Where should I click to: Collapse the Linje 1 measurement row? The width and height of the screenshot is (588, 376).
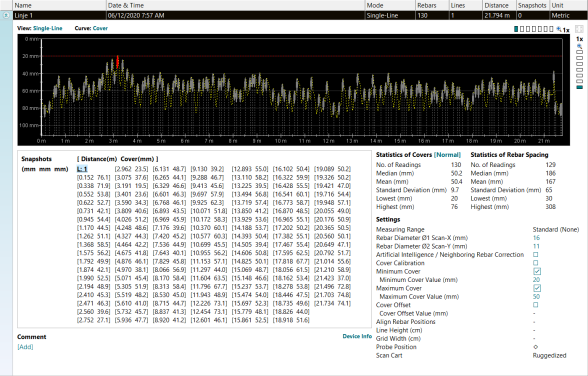(6, 15)
